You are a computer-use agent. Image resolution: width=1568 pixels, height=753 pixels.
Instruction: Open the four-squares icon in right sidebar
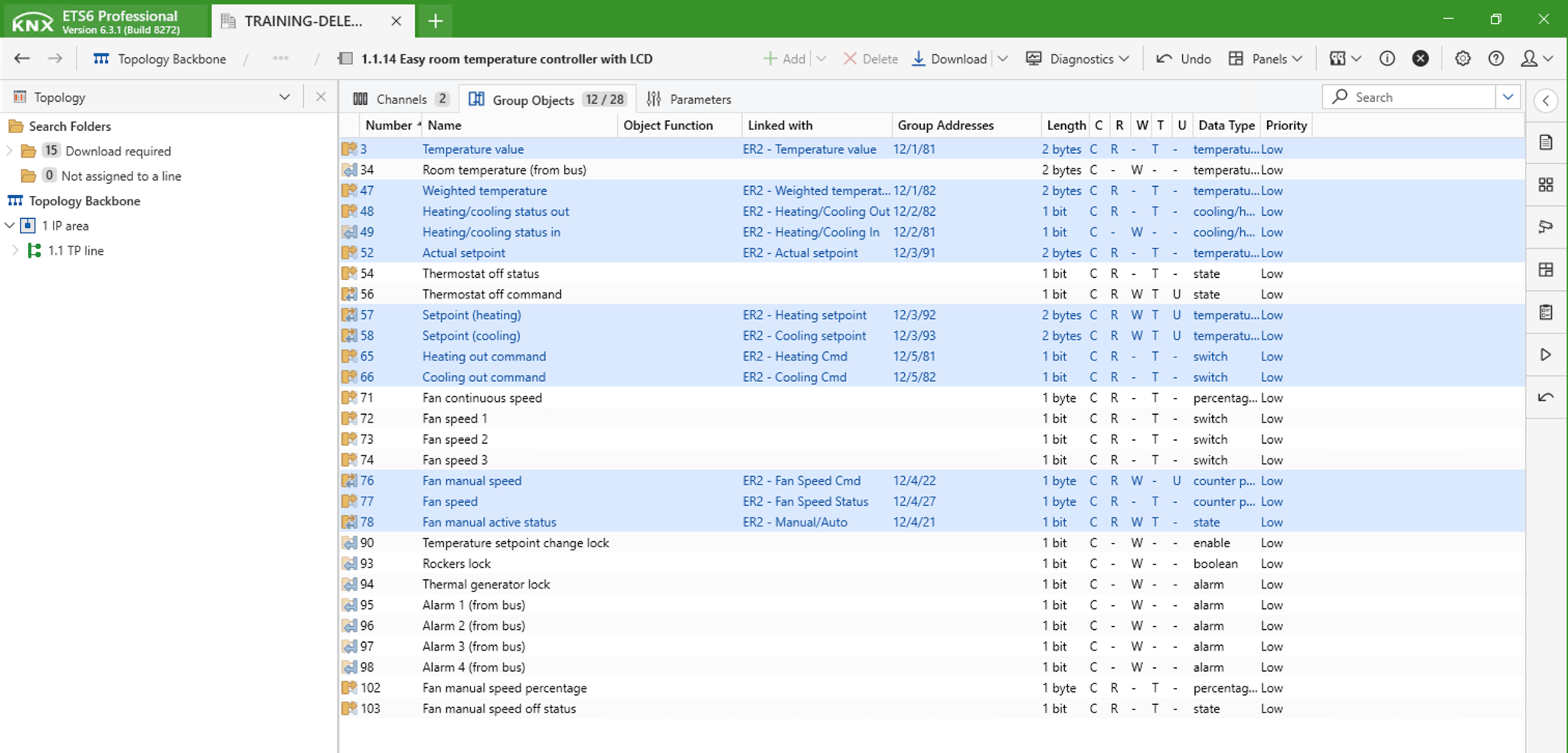pos(1546,184)
